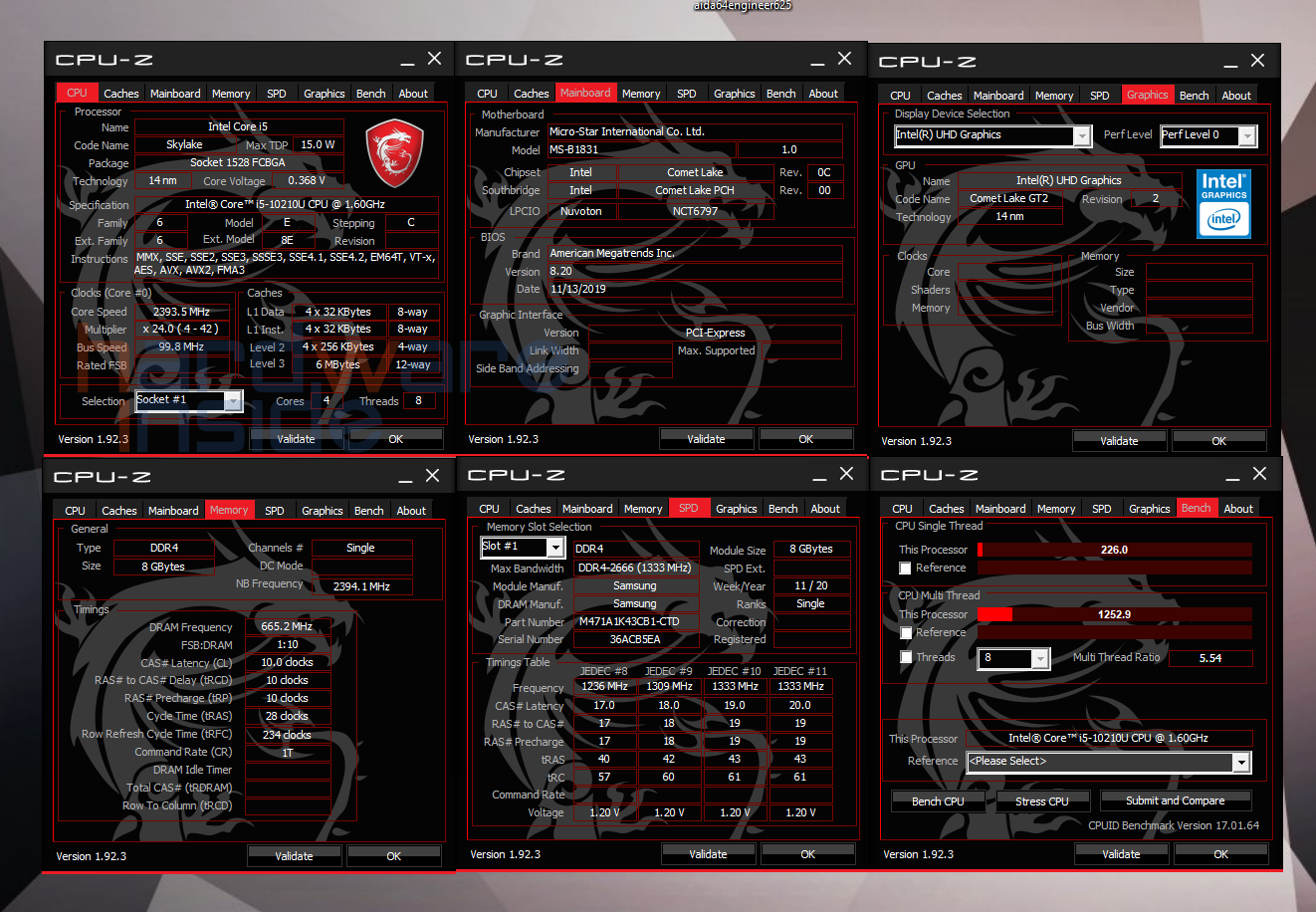The image size is (1316, 912).
Task: Click Validate in the SPD tab window
Action: click(x=709, y=854)
